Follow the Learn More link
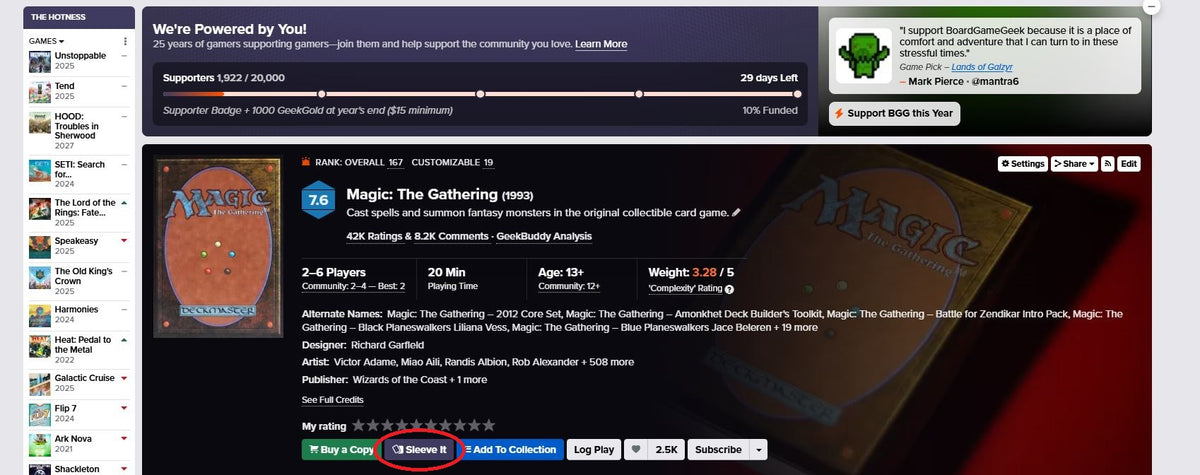1200x475 pixels. coord(601,44)
